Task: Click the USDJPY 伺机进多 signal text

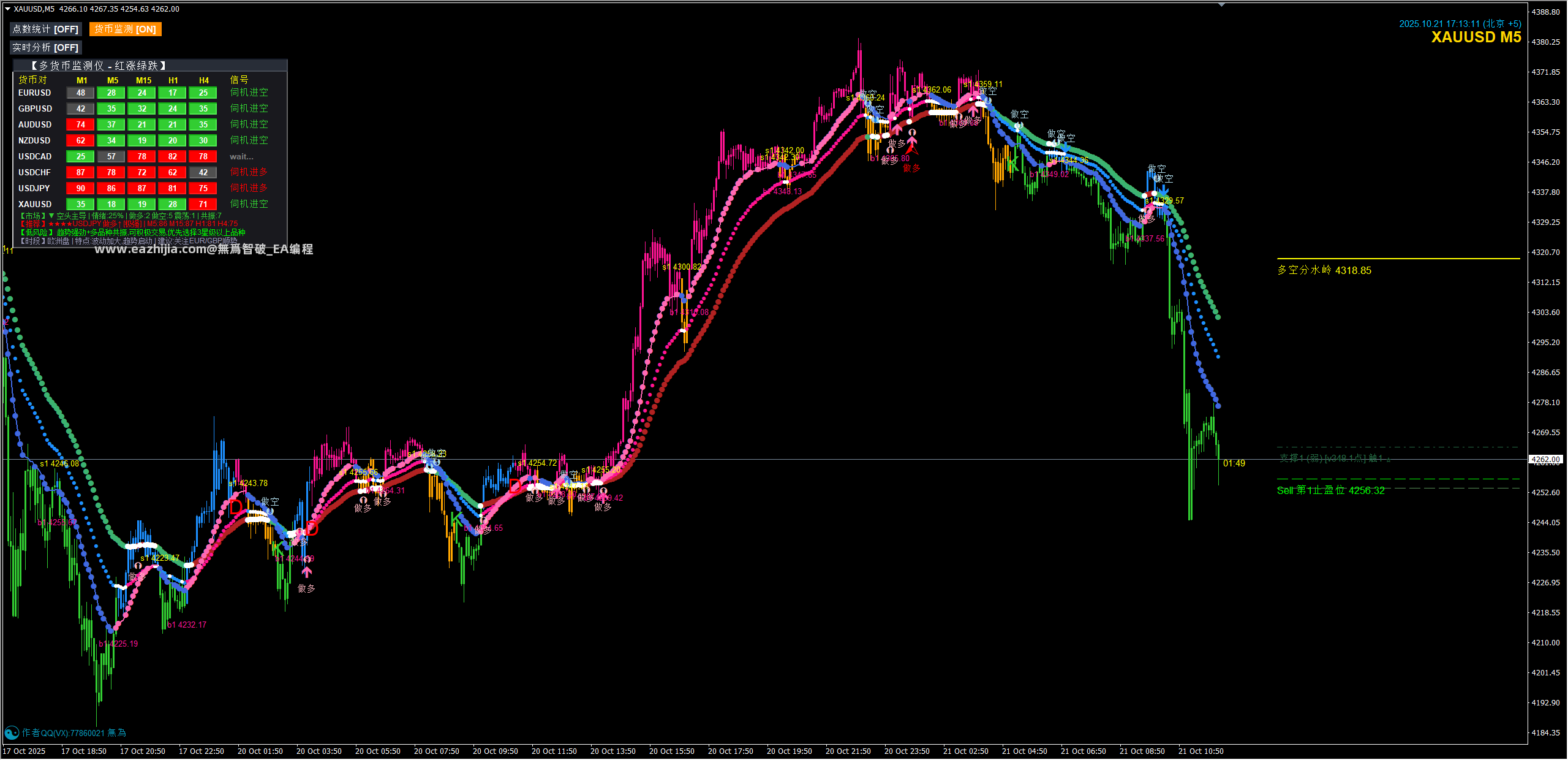Action: pyautogui.click(x=249, y=188)
